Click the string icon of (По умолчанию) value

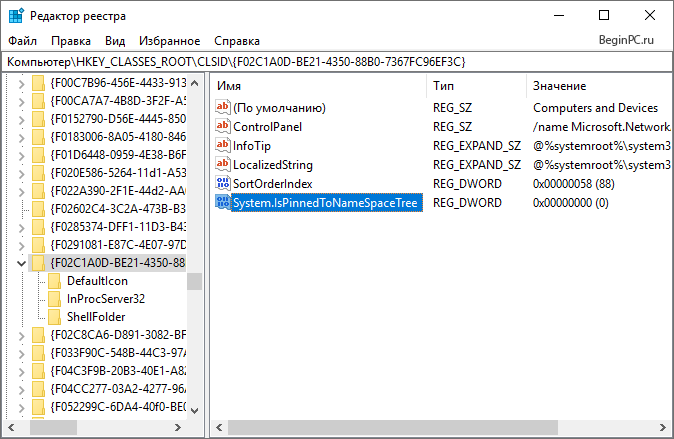coord(223,107)
